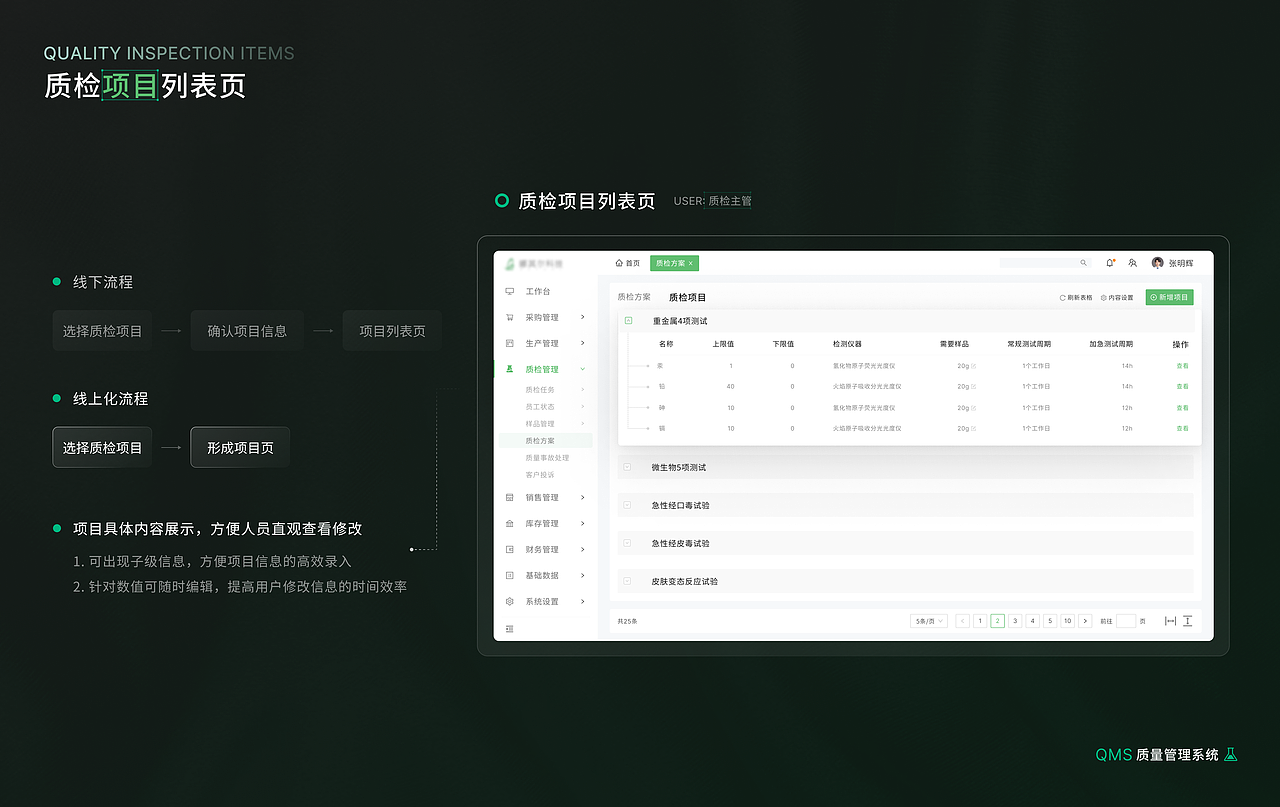This screenshot has width=1280, height=807.
Task: Collapse the 重金属4项测试 group
Action: (627, 320)
